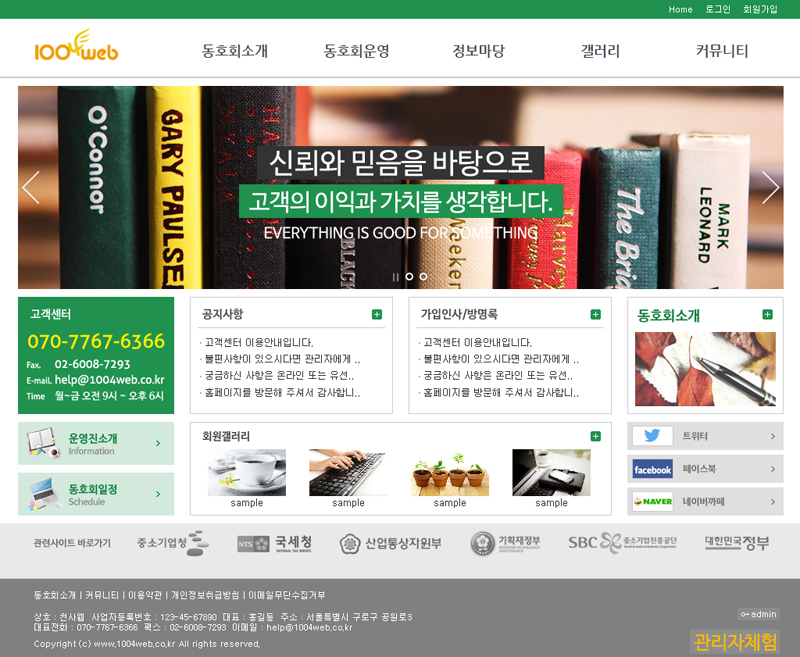Click the 회원가입 link

pos(760,9)
